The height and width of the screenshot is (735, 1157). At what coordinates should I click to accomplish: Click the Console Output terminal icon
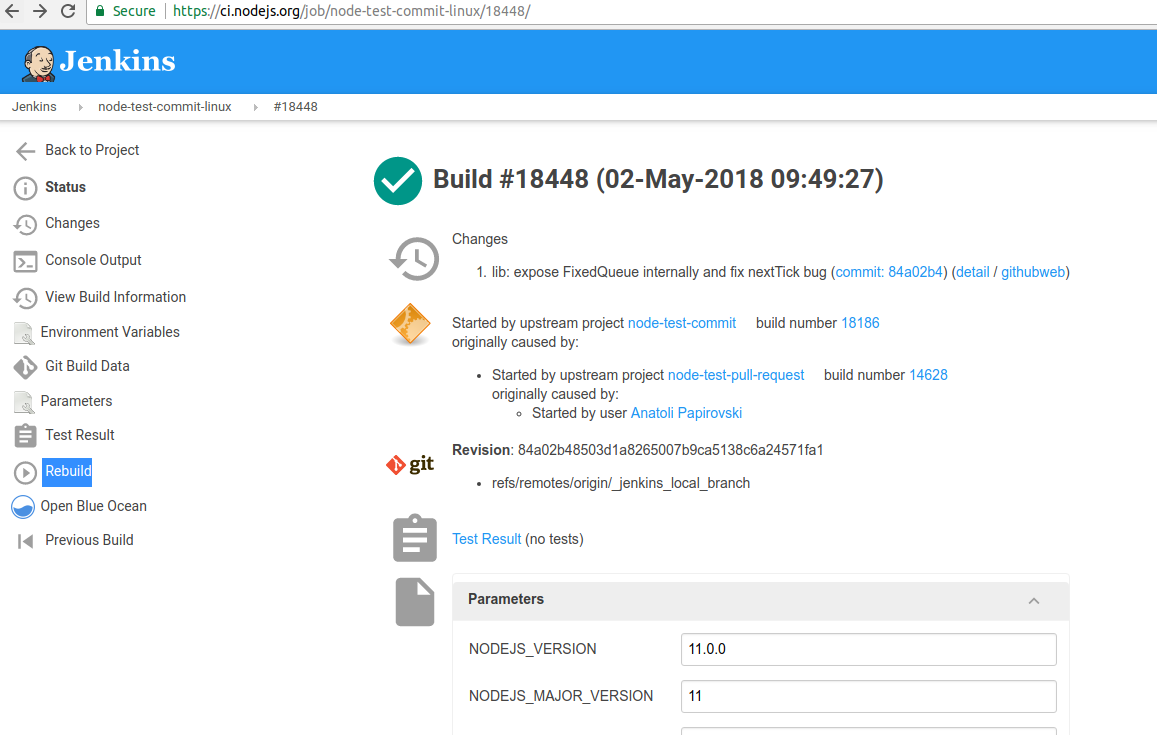pyautogui.click(x=25, y=261)
